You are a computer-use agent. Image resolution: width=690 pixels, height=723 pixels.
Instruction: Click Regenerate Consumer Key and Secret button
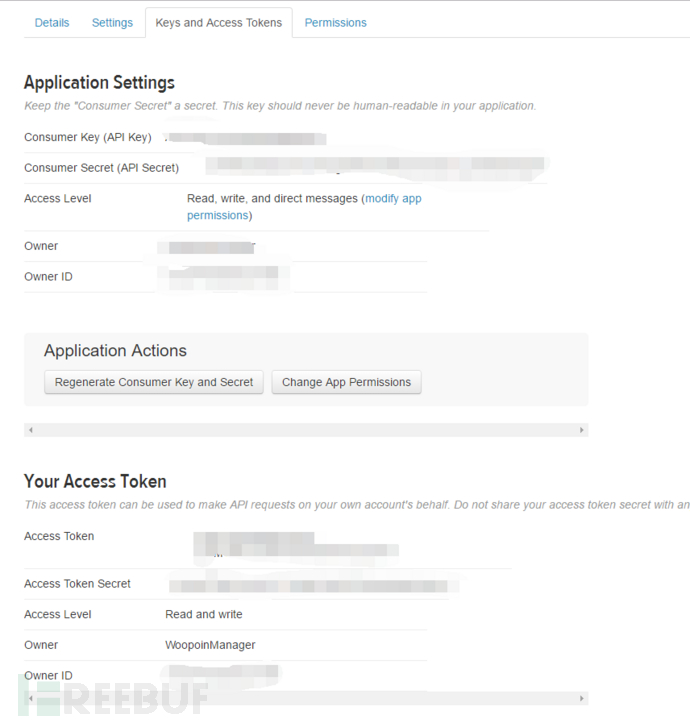(x=154, y=382)
